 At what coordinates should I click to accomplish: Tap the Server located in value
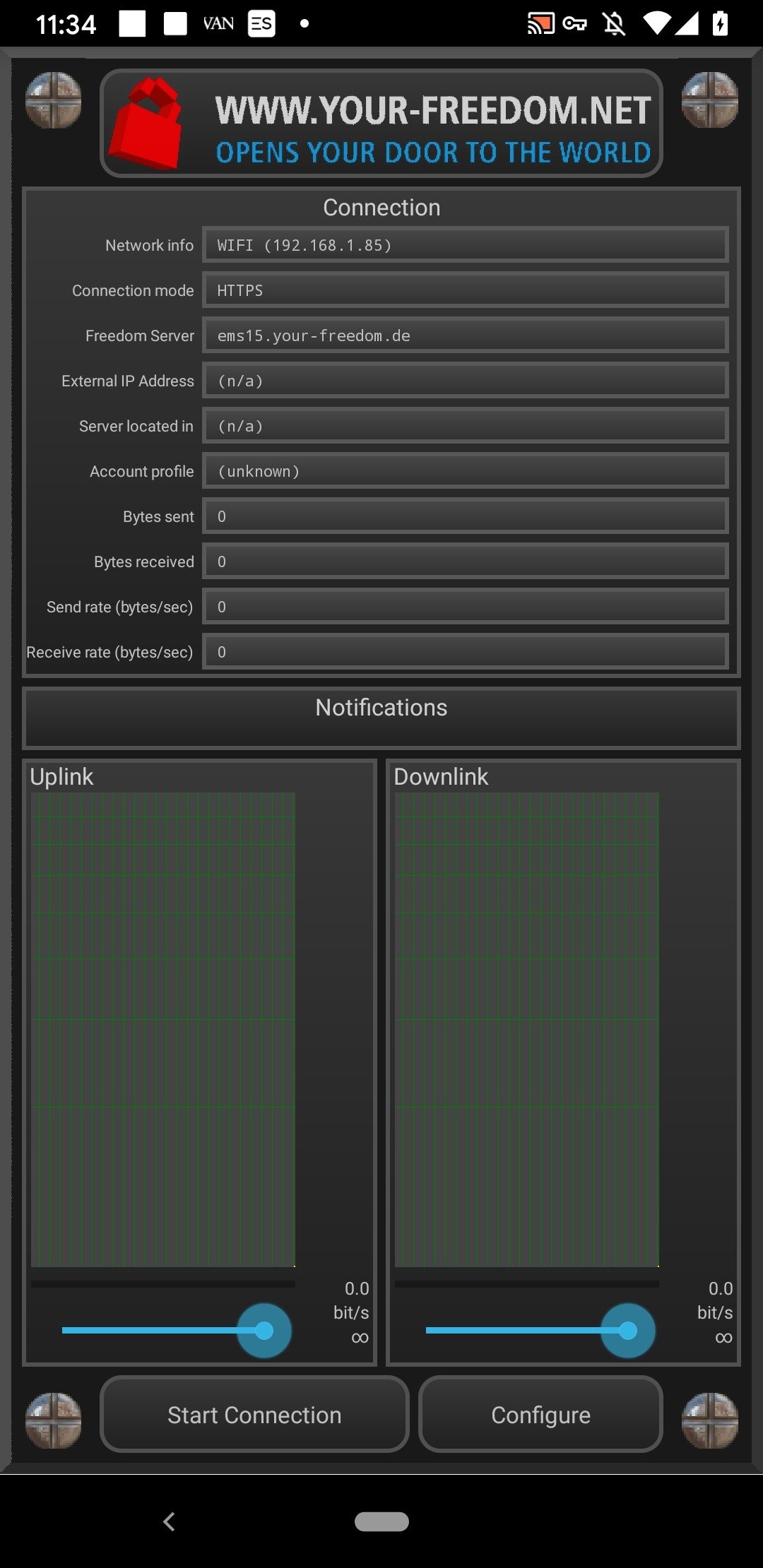point(466,426)
